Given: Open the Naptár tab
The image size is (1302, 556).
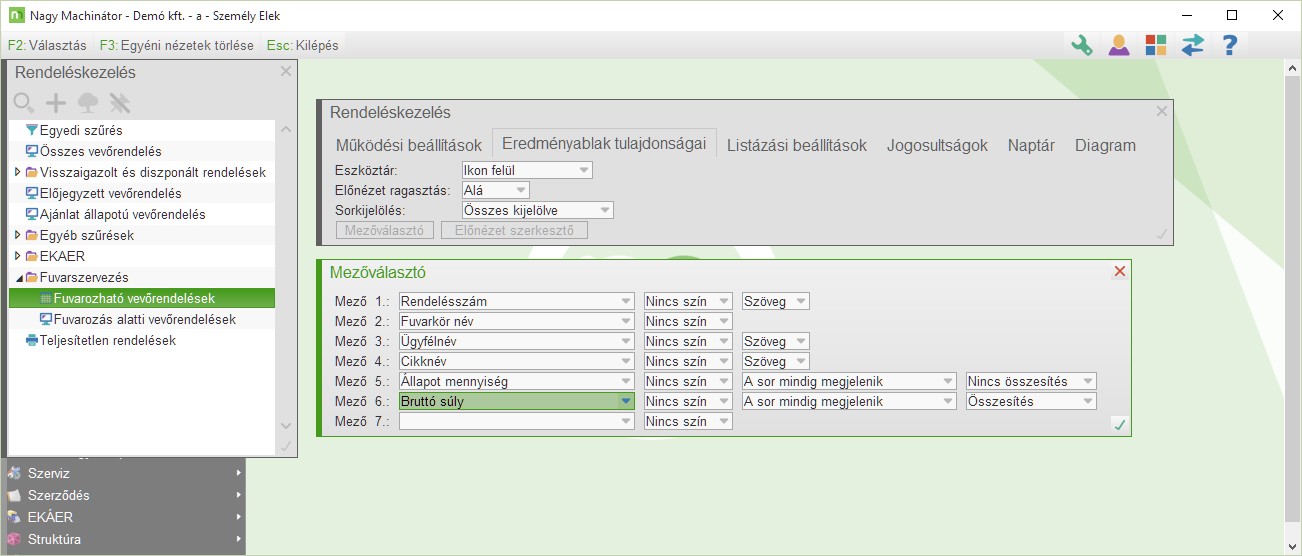Looking at the screenshot, I should pyautogui.click(x=1031, y=145).
